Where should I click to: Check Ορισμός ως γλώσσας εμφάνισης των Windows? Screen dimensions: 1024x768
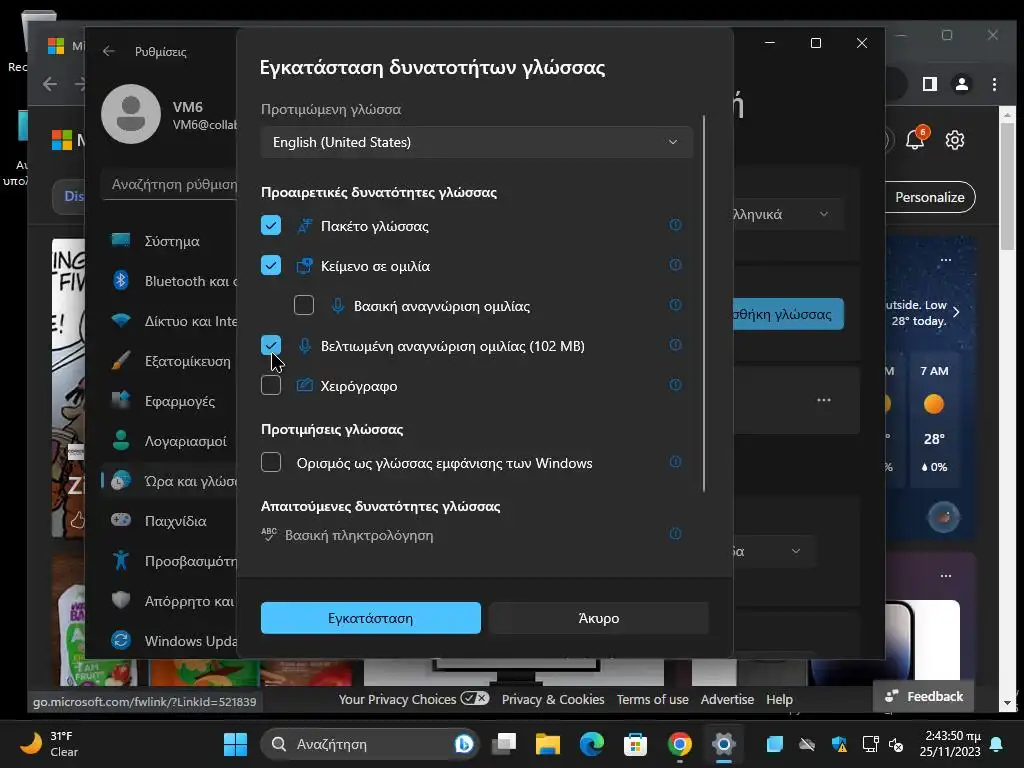click(x=270, y=462)
